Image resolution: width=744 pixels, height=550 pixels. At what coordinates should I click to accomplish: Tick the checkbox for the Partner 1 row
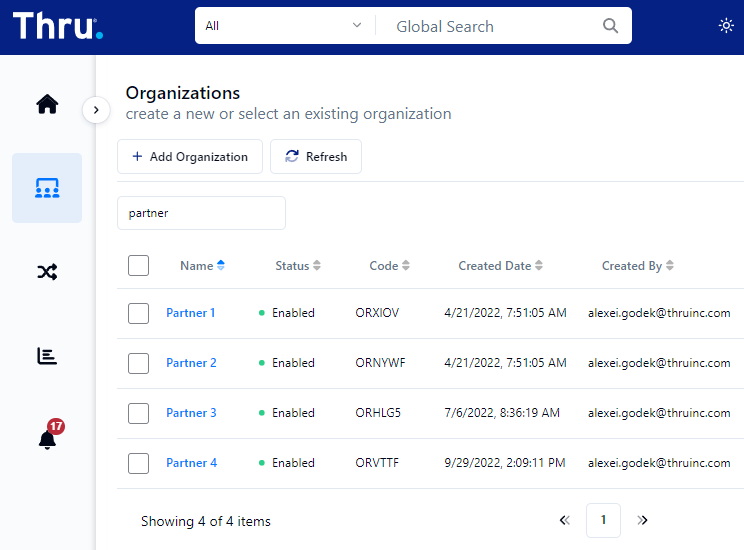tap(138, 313)
